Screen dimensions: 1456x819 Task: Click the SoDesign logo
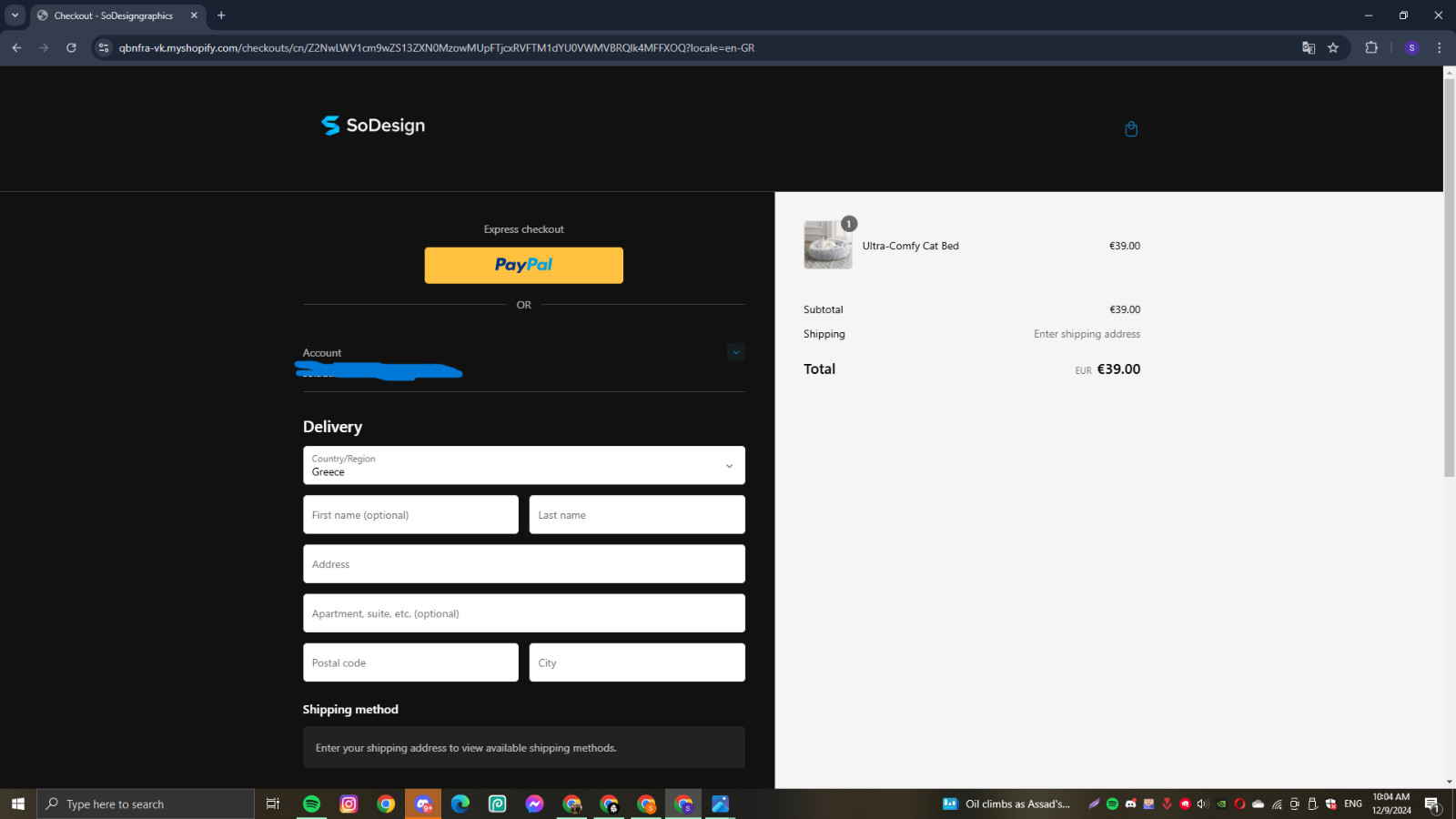[x=373, y=126]
